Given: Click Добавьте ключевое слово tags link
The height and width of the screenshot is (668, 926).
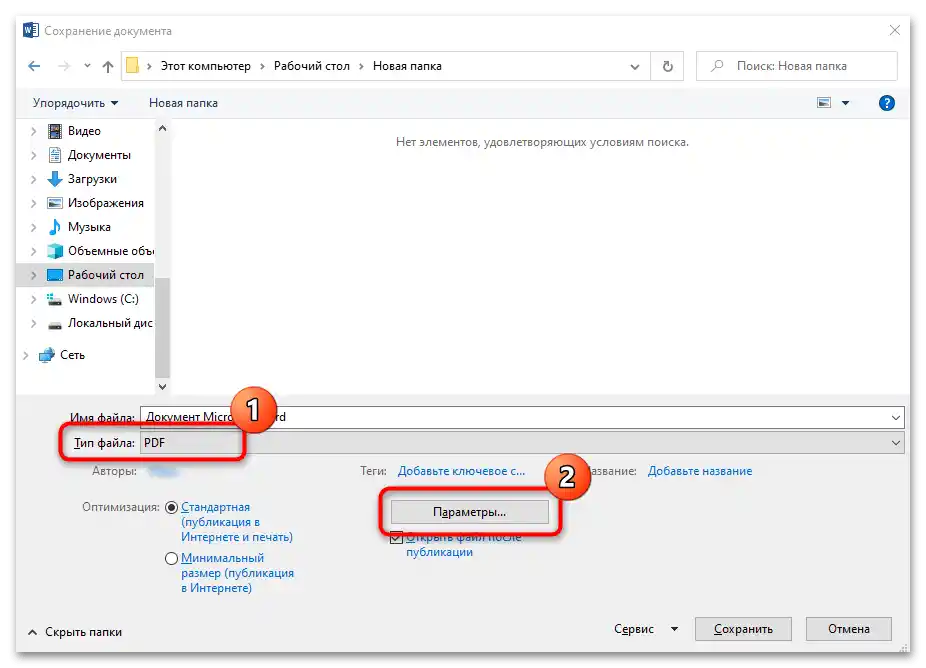Looking at the screenshot, I should point(461,471).
